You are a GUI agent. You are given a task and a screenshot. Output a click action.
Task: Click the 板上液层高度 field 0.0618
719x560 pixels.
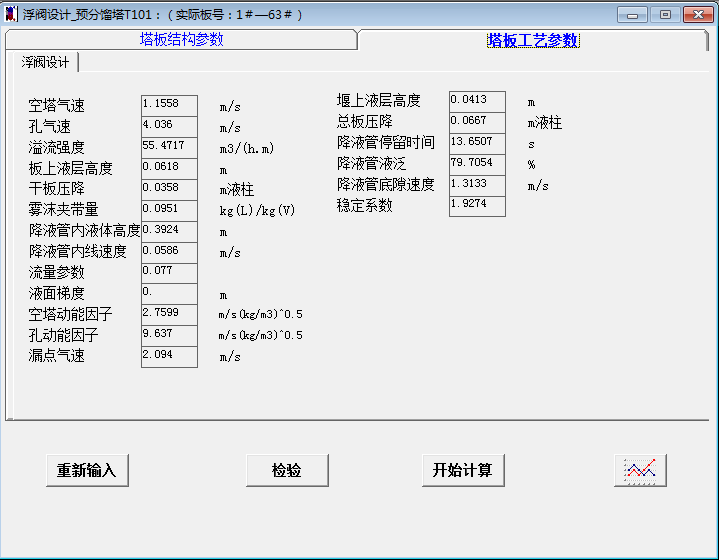(169, 169)
